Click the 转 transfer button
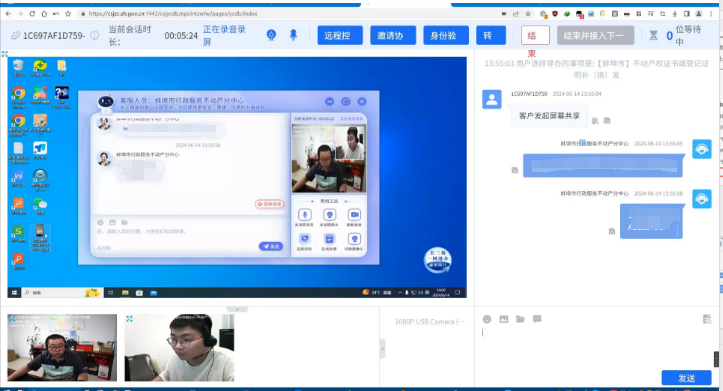Viewport: 723px width, 391px height. [x=491, y=36]
